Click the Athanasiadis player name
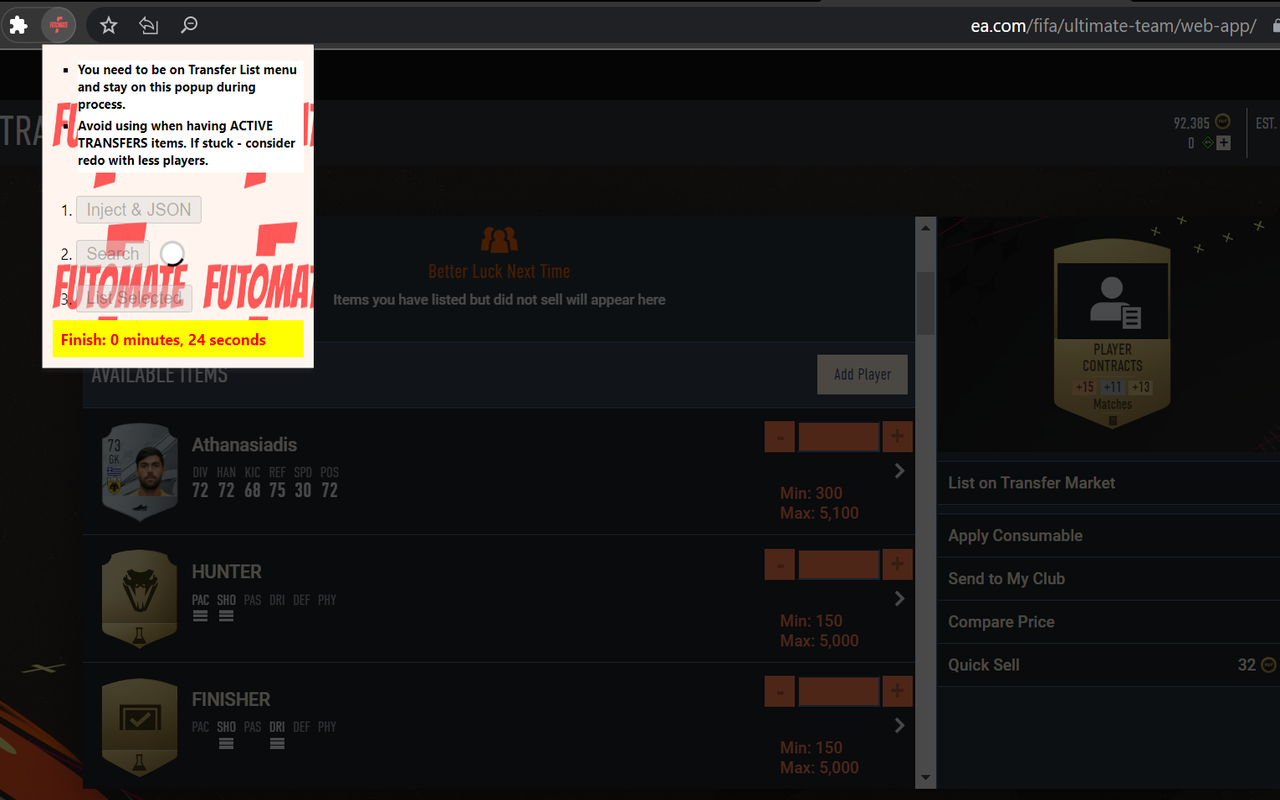1280x800 pixels. coord(244,445)
